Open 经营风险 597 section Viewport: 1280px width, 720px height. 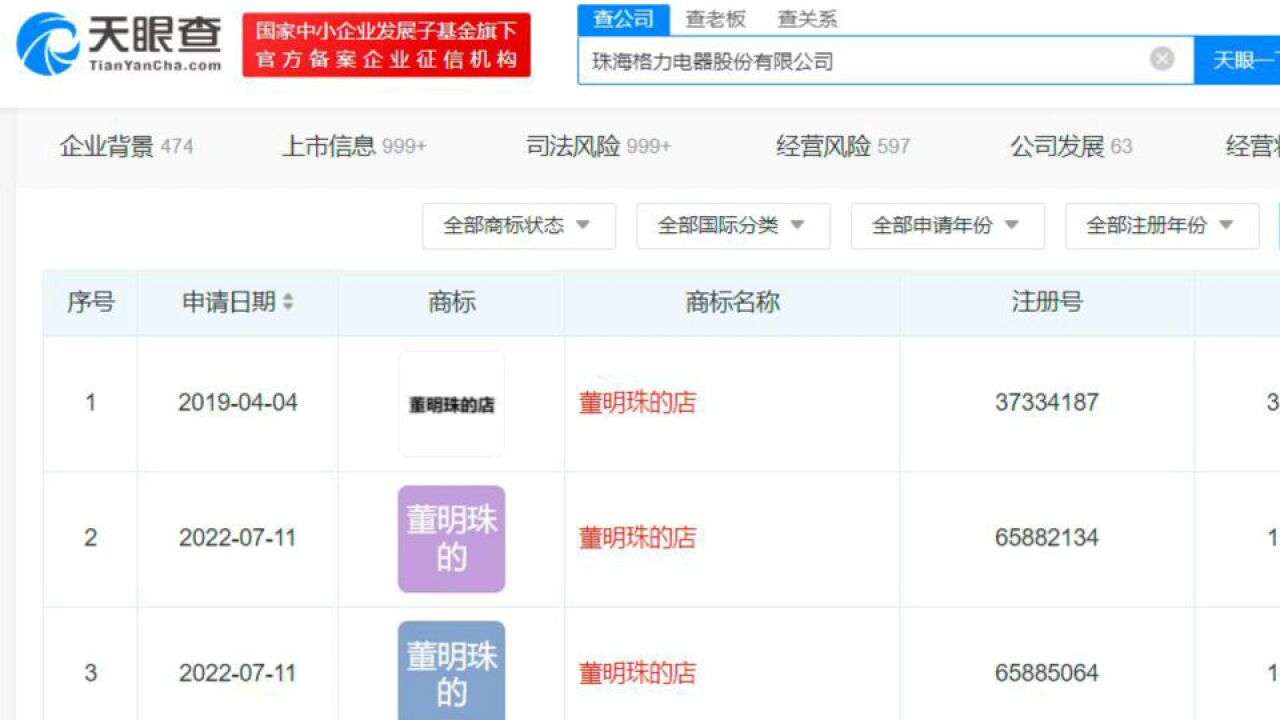pos(843,146)
